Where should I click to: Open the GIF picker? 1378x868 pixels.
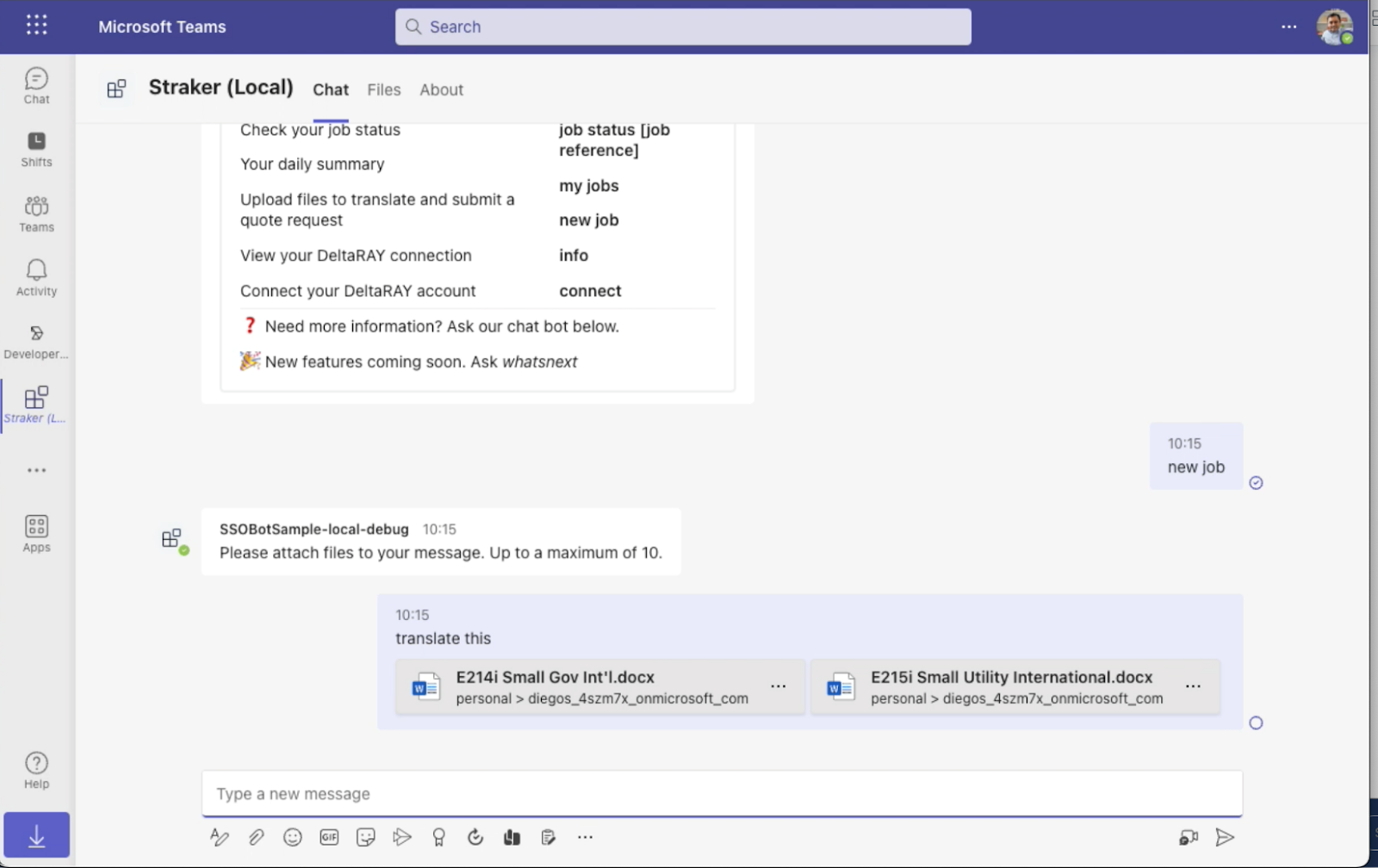[x=329, y=837]
